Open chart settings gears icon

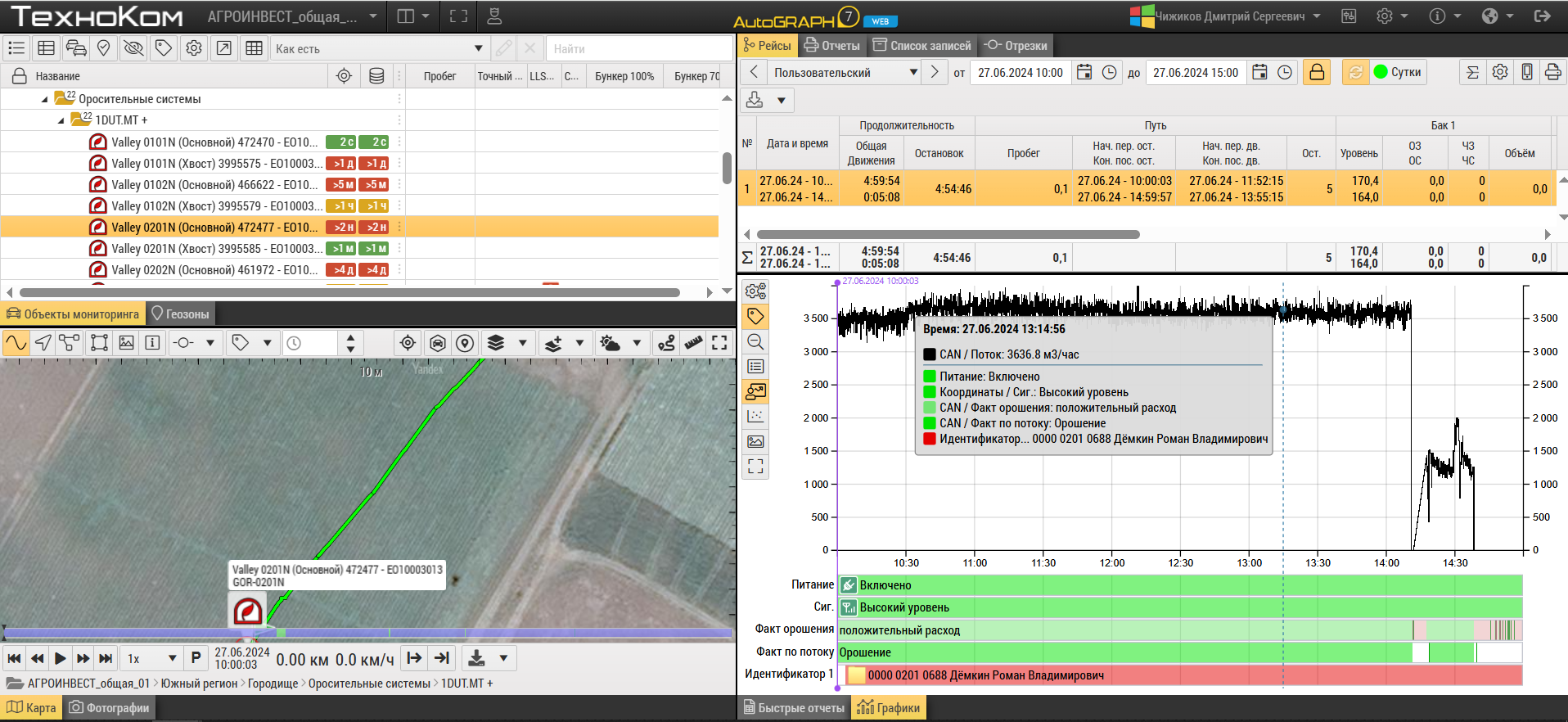coord(755,291)
